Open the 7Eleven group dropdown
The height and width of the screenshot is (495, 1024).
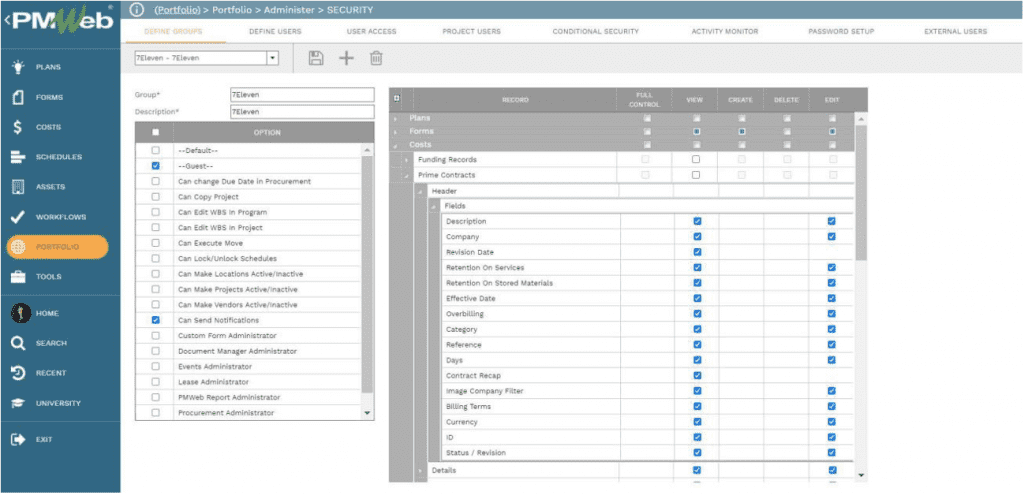(273, 58)
